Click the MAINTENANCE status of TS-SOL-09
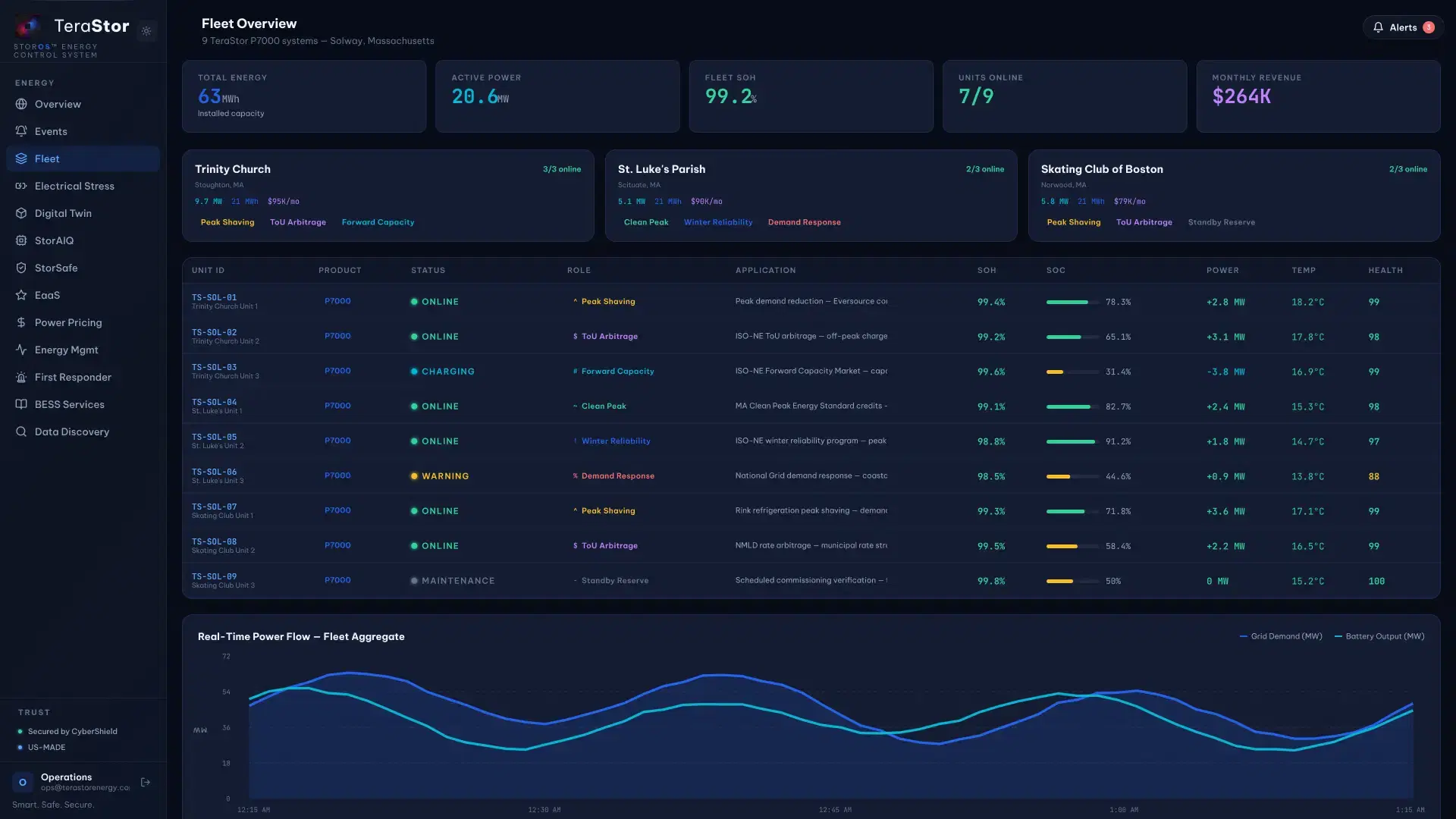Screen dimensions: 1456x819 coord(453,581)
